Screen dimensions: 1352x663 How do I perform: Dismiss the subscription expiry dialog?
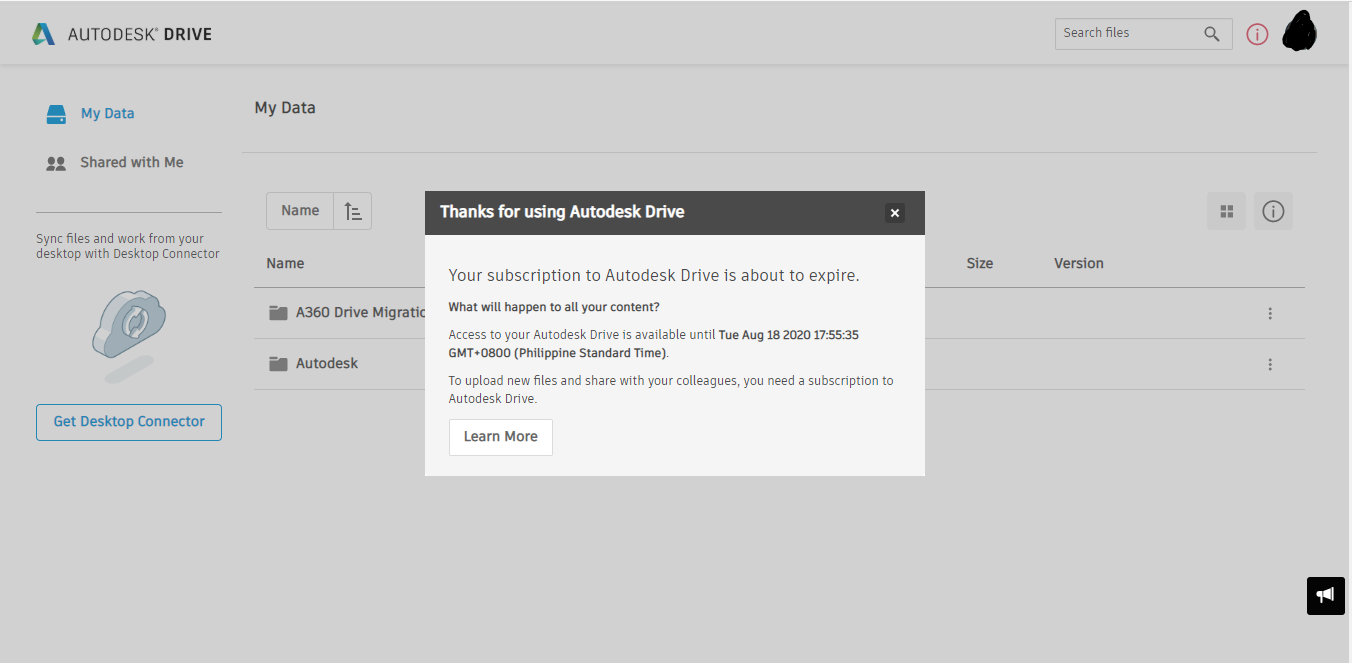click(x=894, y=212)
